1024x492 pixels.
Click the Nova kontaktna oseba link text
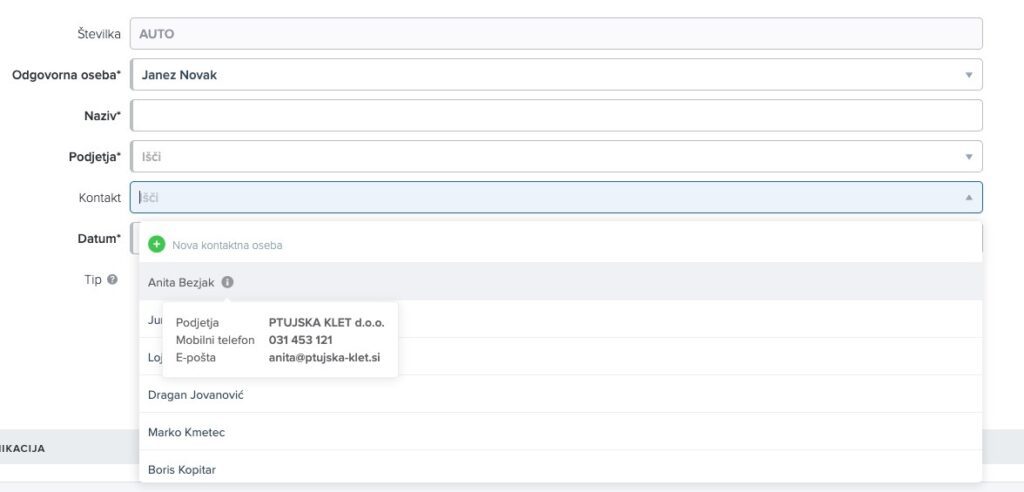pyautogui.click(x=227, y=245)
